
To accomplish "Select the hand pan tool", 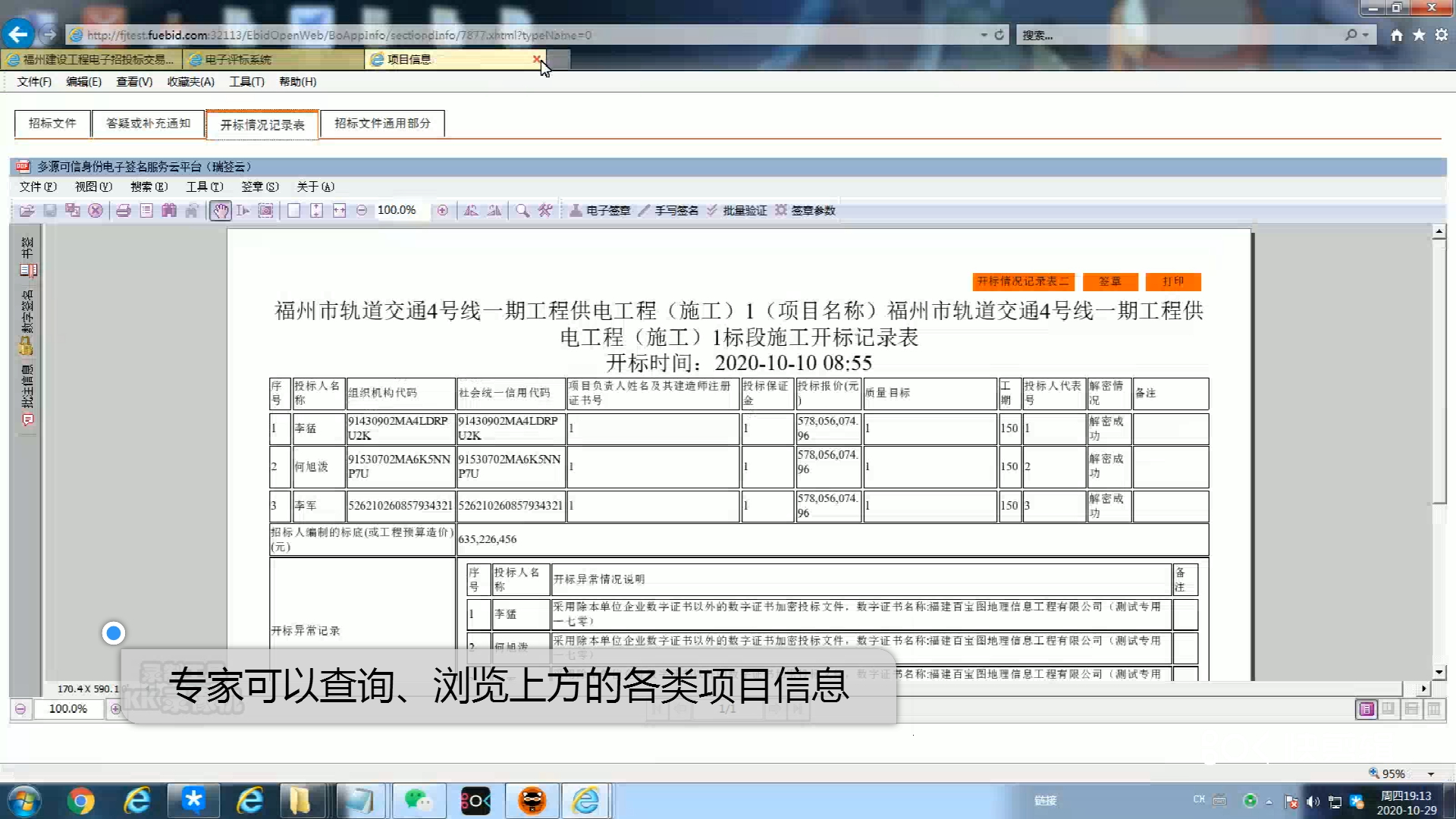I will (221, 211).
